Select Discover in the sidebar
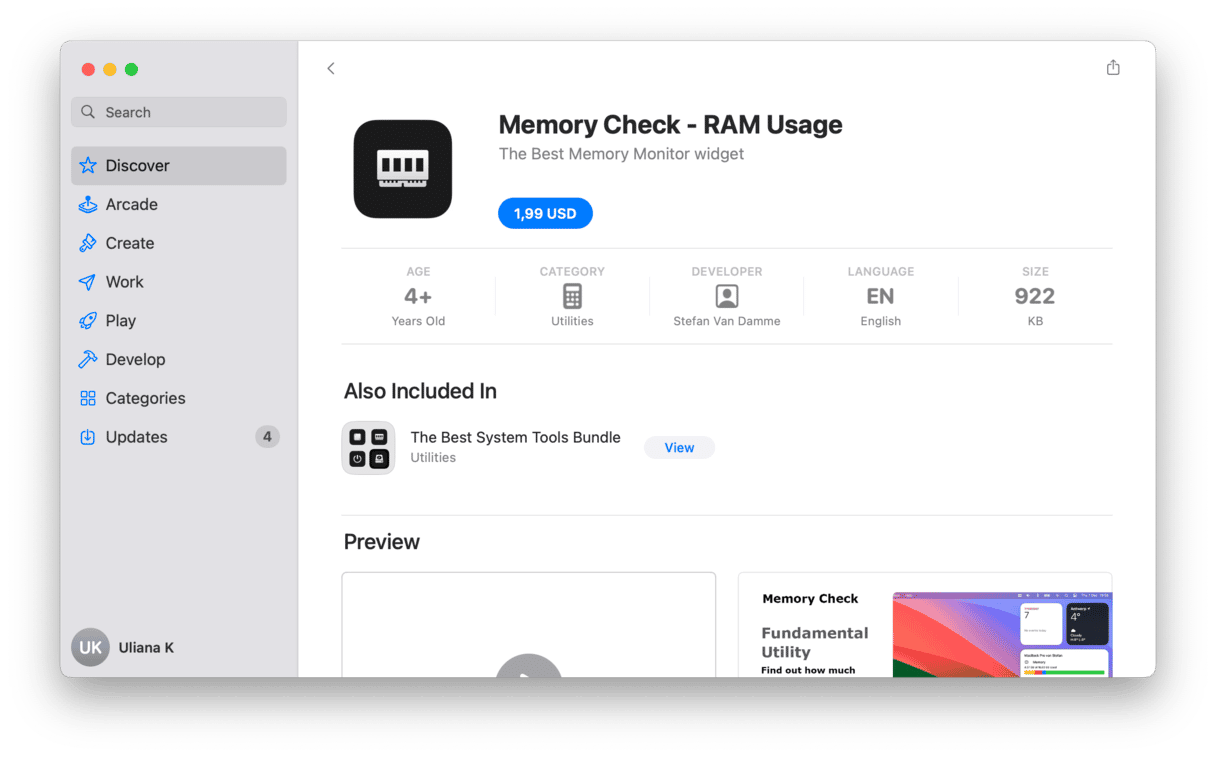 (x=179, y=166)
